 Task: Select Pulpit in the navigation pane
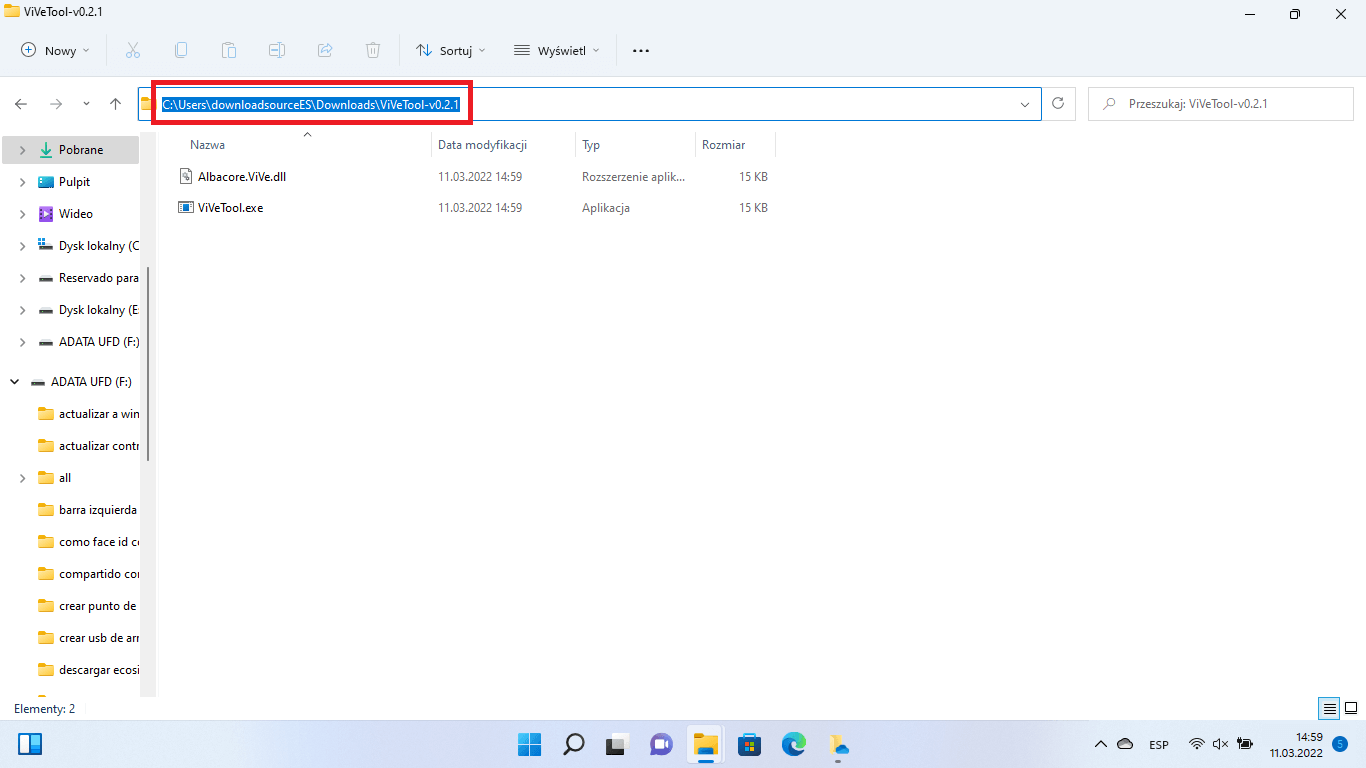(75, 182)
